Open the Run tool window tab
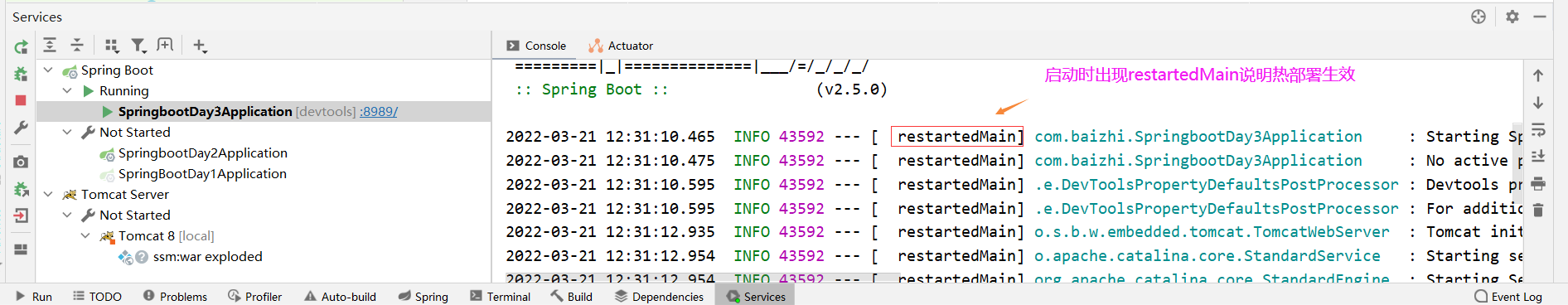 tap(34, 296)
